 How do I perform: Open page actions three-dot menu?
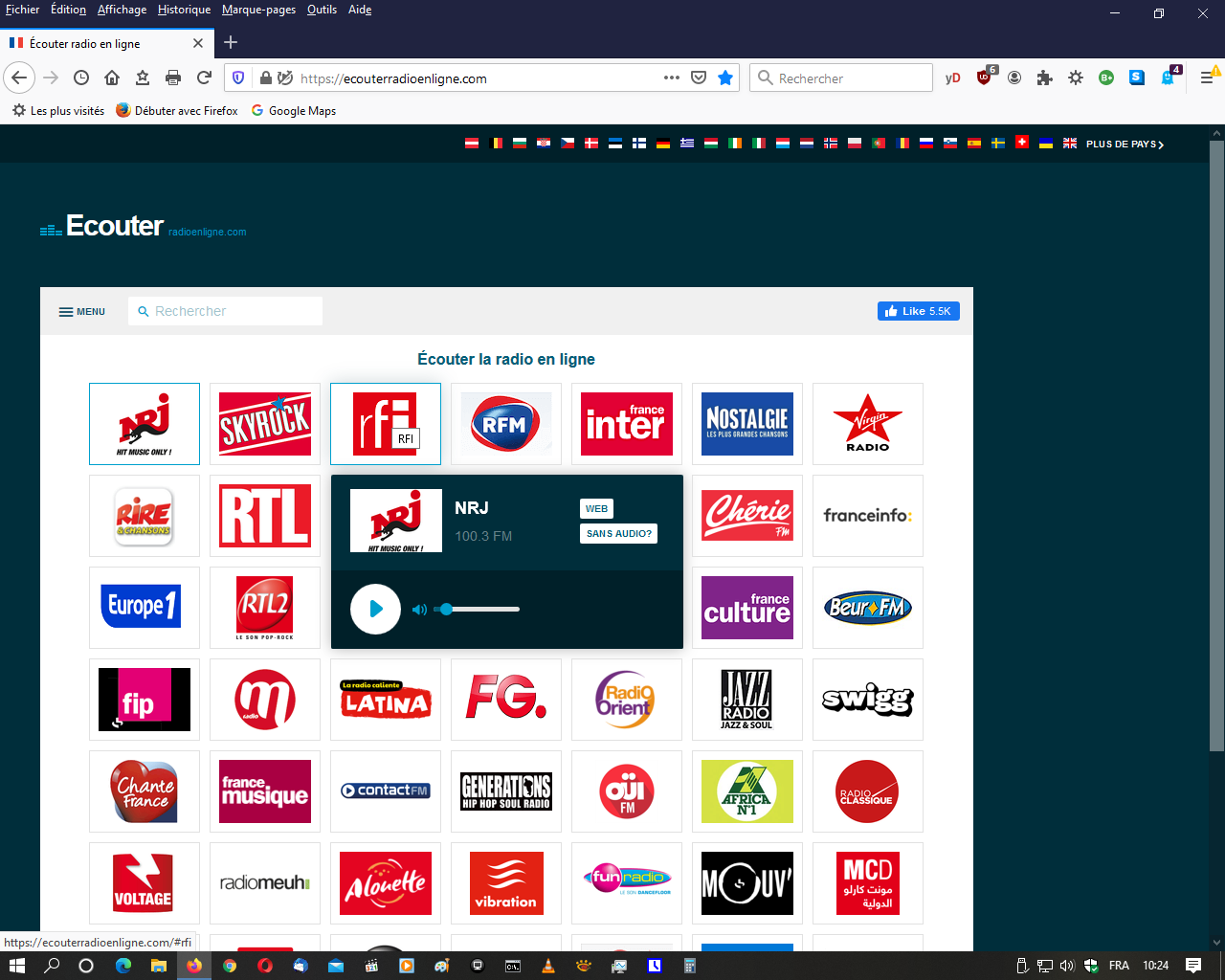(672, 78)
